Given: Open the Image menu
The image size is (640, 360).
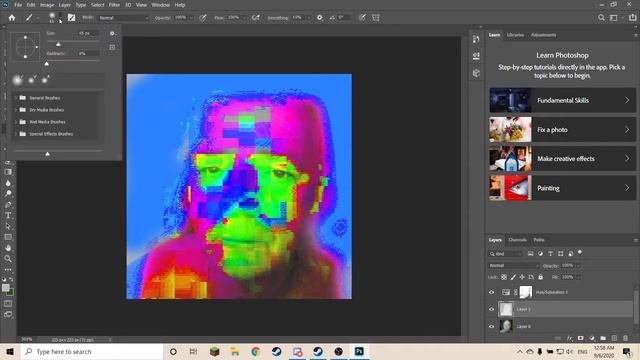Looking at the screenshot, I should point(47,5).
